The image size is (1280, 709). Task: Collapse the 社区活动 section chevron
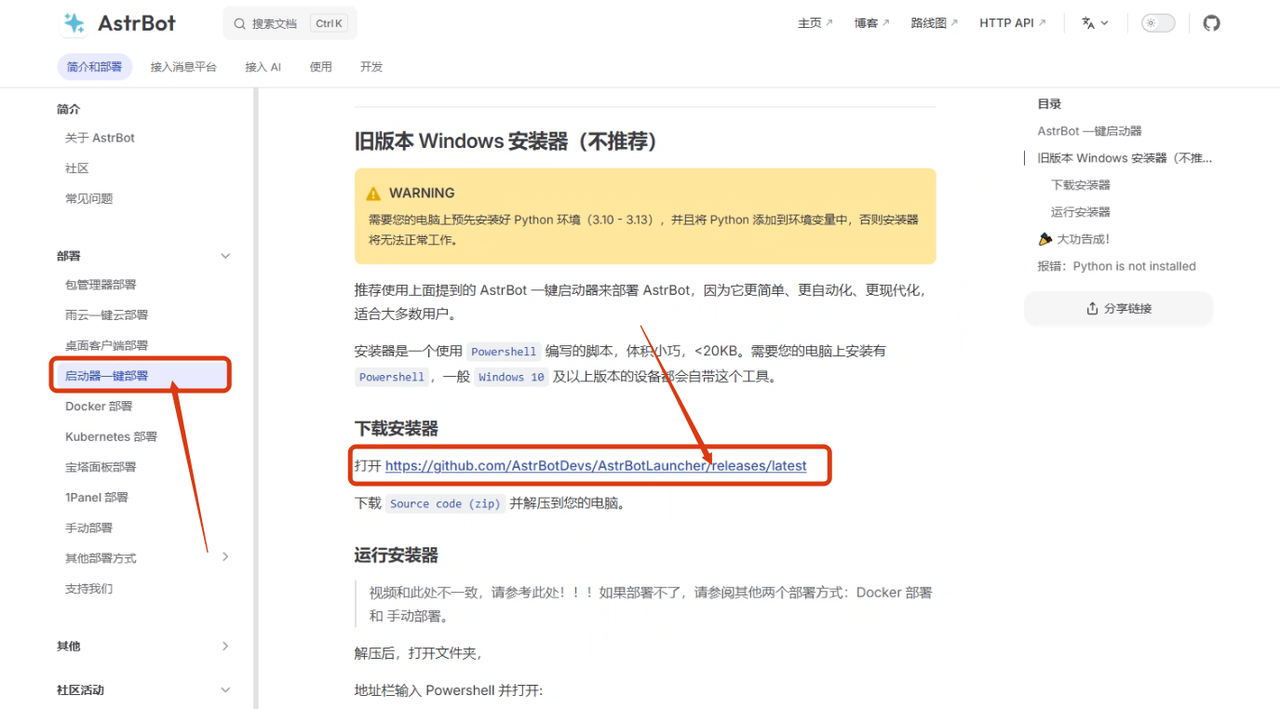point(225,690)
